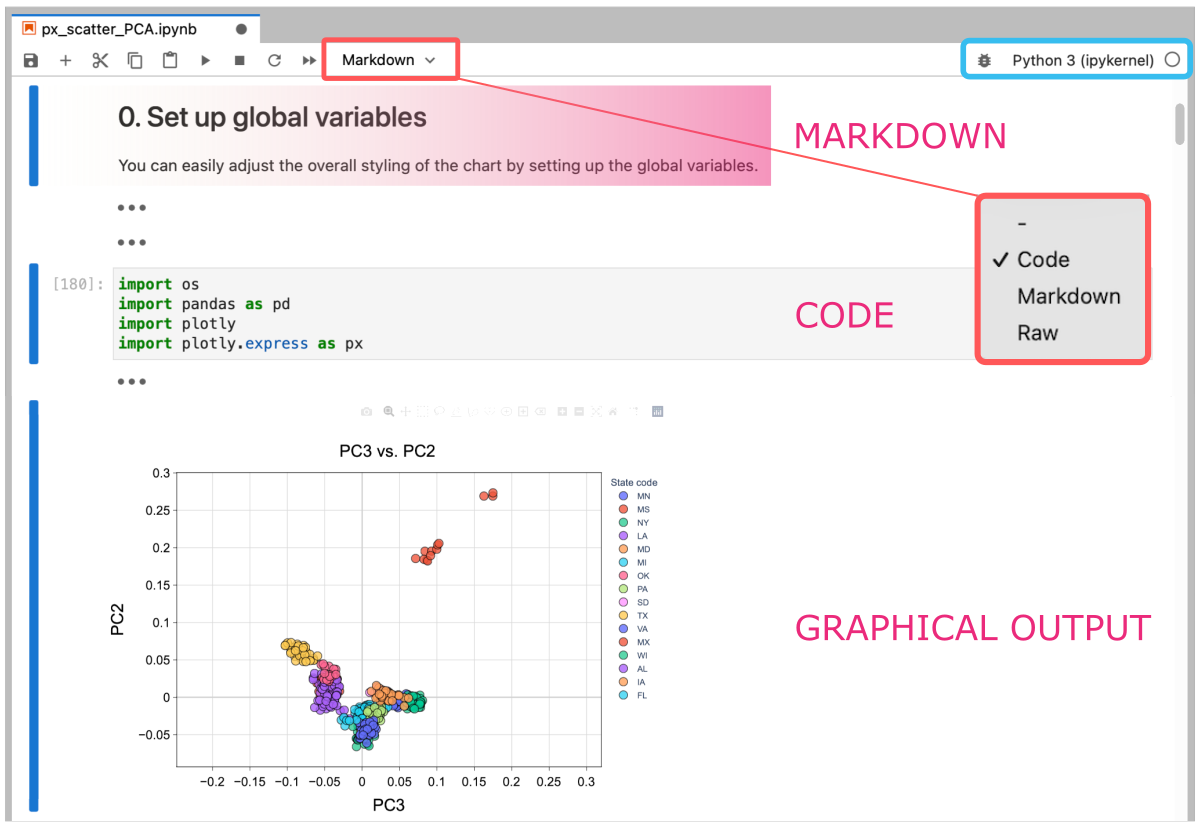This screenshot has height=827, width=1200.
Task: Click the PC3 x-axis label
Action: [x=388, y=805]
